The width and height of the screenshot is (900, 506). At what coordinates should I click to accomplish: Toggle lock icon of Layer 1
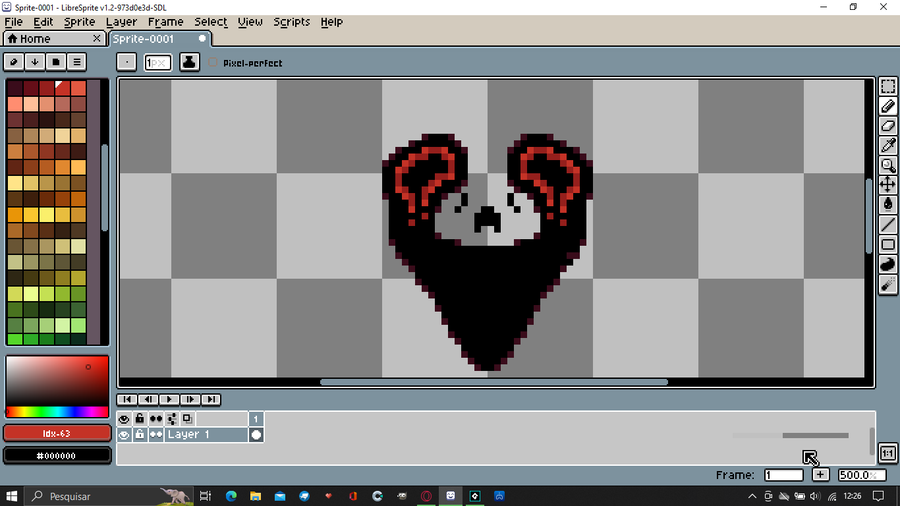click(139, 435)
